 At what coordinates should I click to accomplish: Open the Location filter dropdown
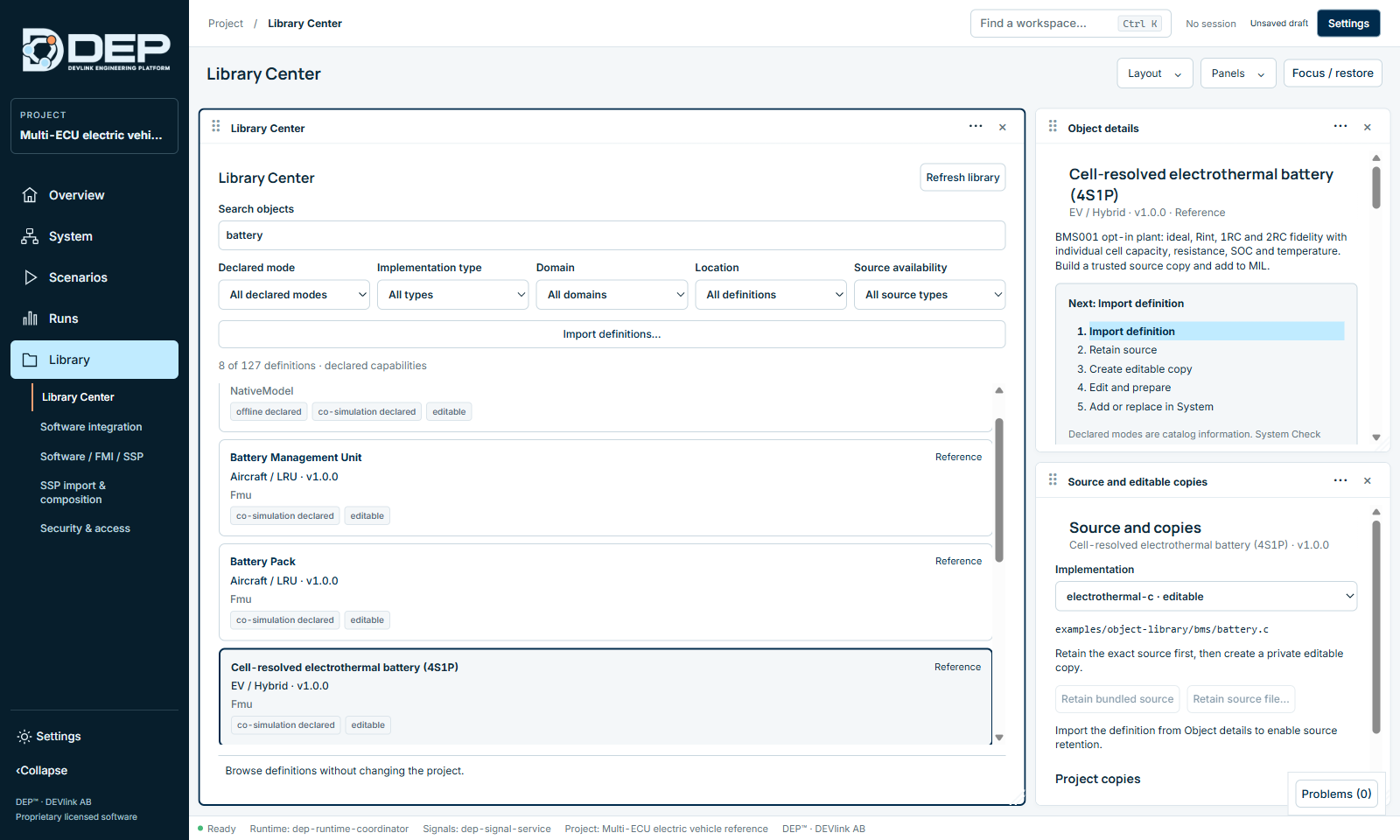point(771,295)
